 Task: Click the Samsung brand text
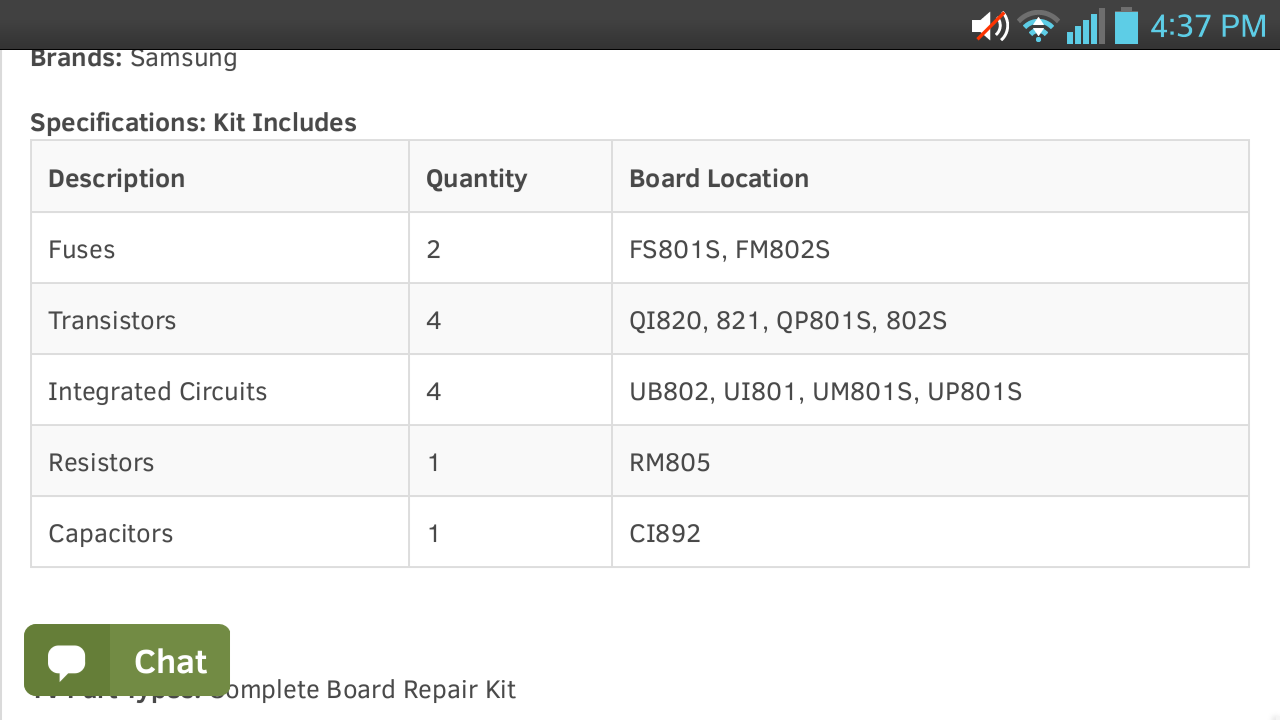click(x=184, y=58)
